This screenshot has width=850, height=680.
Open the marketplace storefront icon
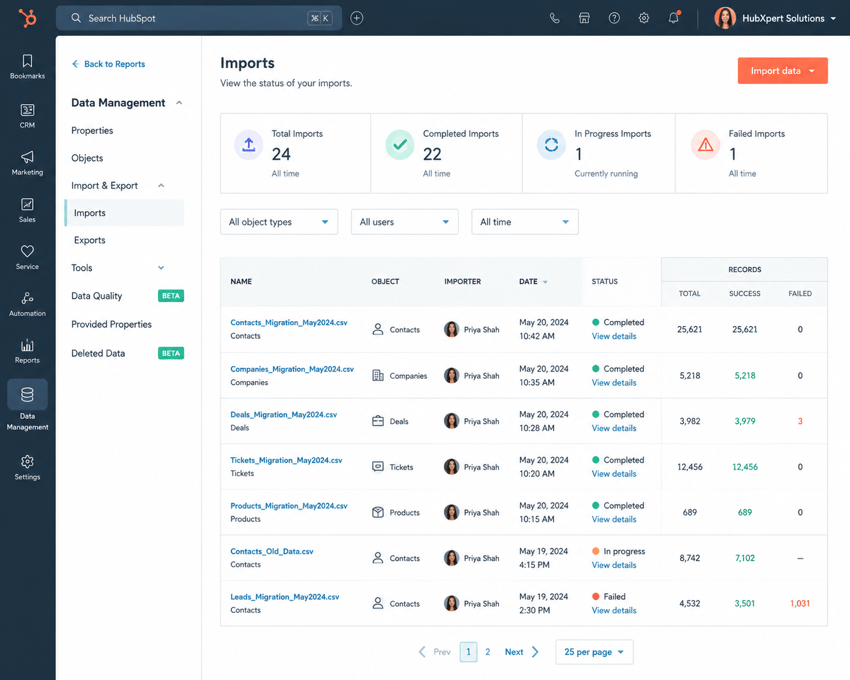584,18
